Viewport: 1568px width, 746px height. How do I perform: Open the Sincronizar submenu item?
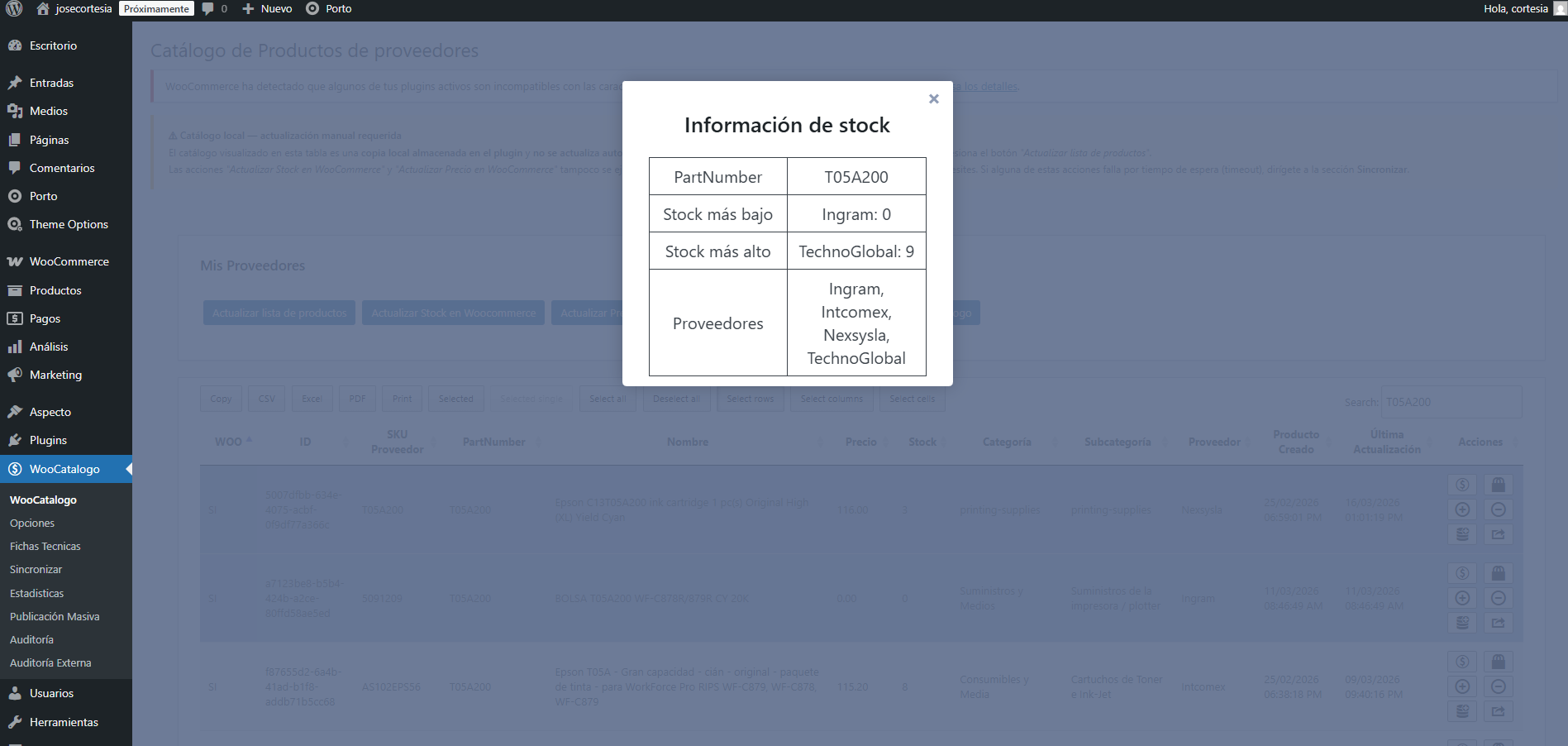36,569
